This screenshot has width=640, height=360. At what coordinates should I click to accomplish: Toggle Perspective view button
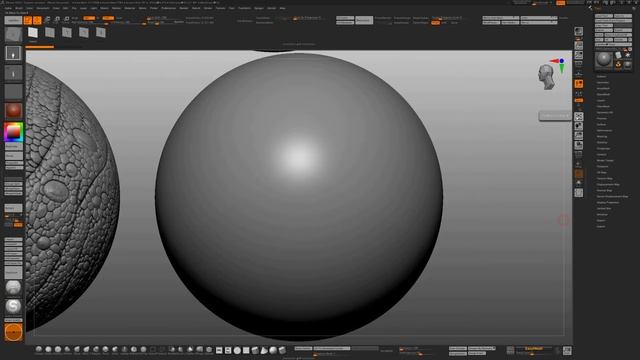pos(578,64)
